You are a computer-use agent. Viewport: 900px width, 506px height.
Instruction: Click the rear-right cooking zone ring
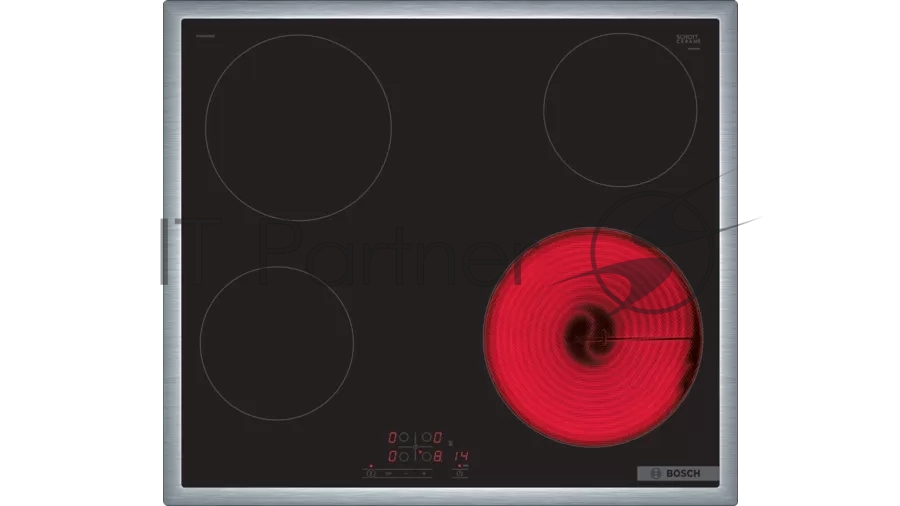[x=619, y=109]
